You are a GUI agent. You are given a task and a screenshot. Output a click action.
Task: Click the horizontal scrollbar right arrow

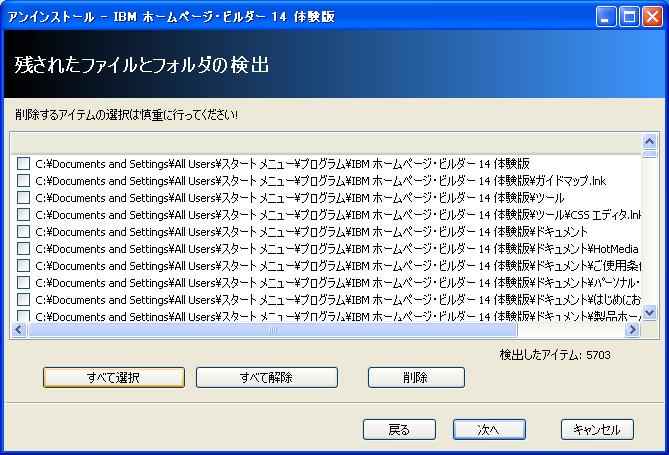tap(632, 330)
